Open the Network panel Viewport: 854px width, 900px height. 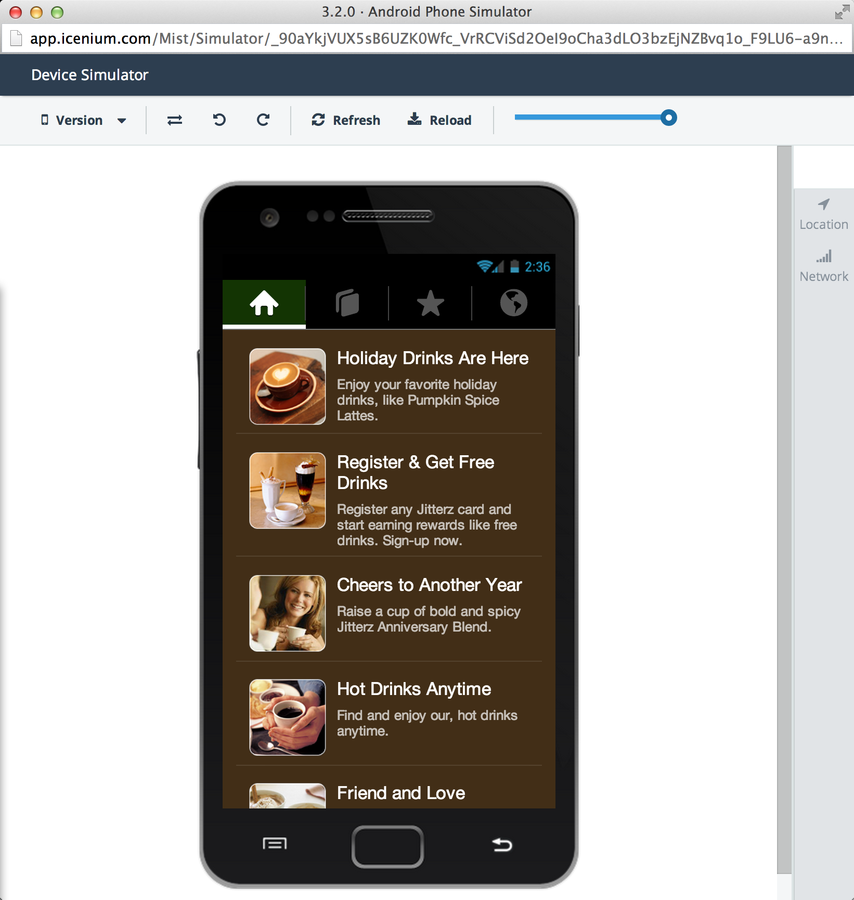click(x=824, y=266)
